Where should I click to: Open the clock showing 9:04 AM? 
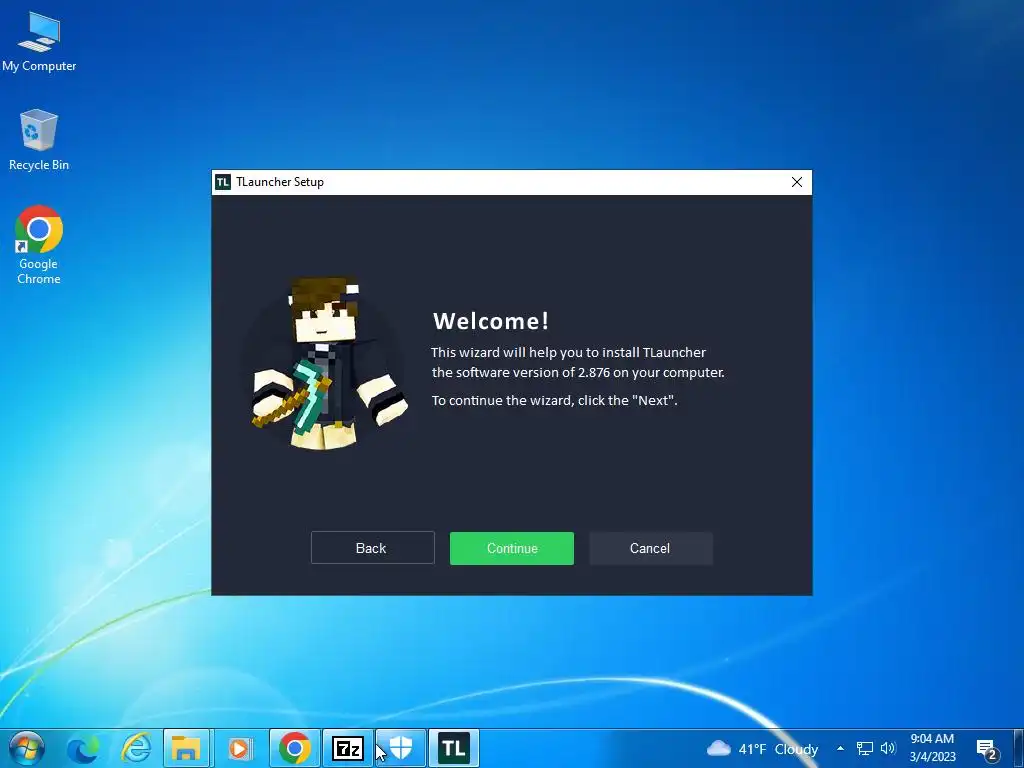coord(933,748)
